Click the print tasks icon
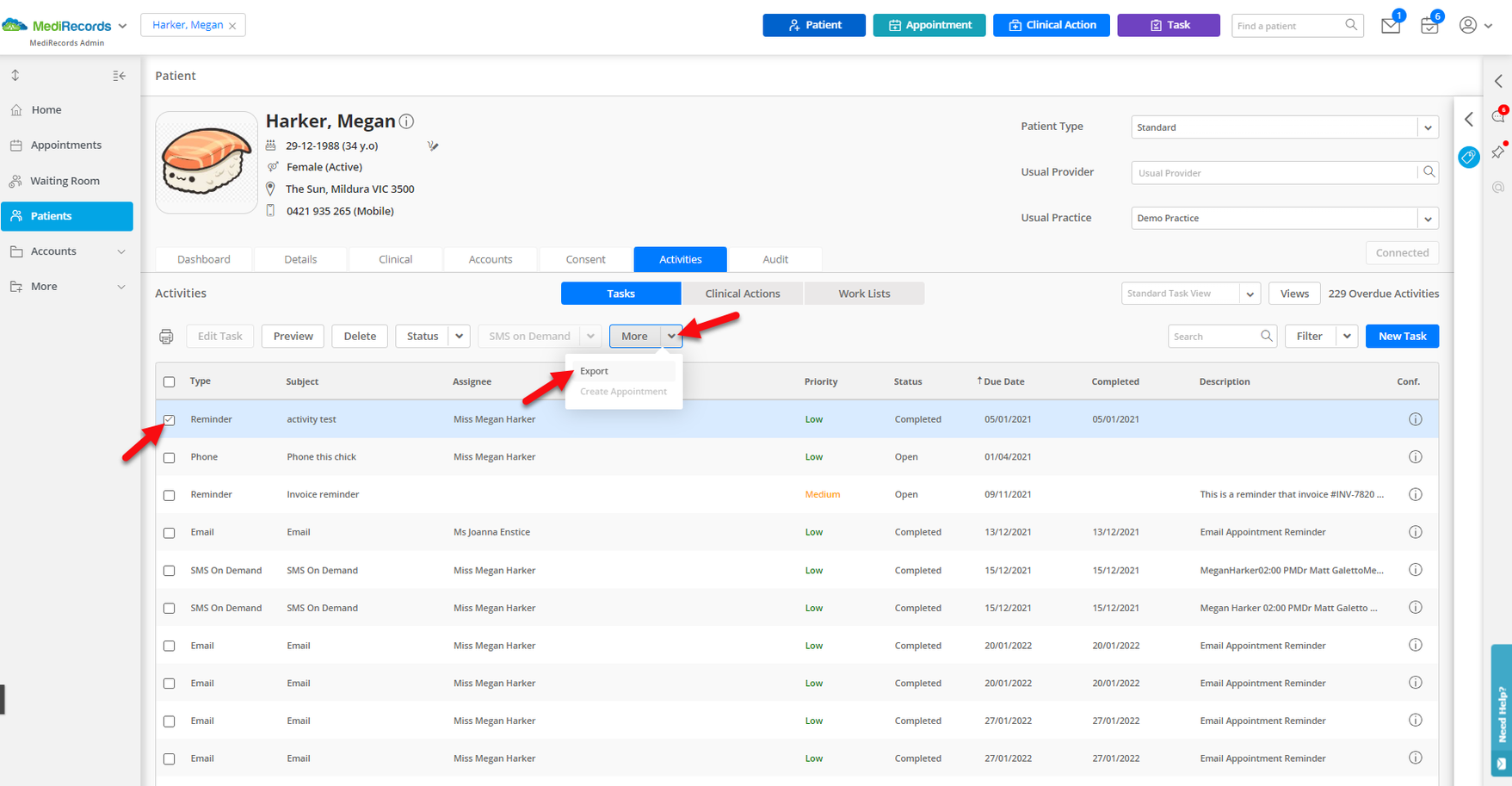The image size is (1512, 786). pyautogui.click(x=166, y=337)
